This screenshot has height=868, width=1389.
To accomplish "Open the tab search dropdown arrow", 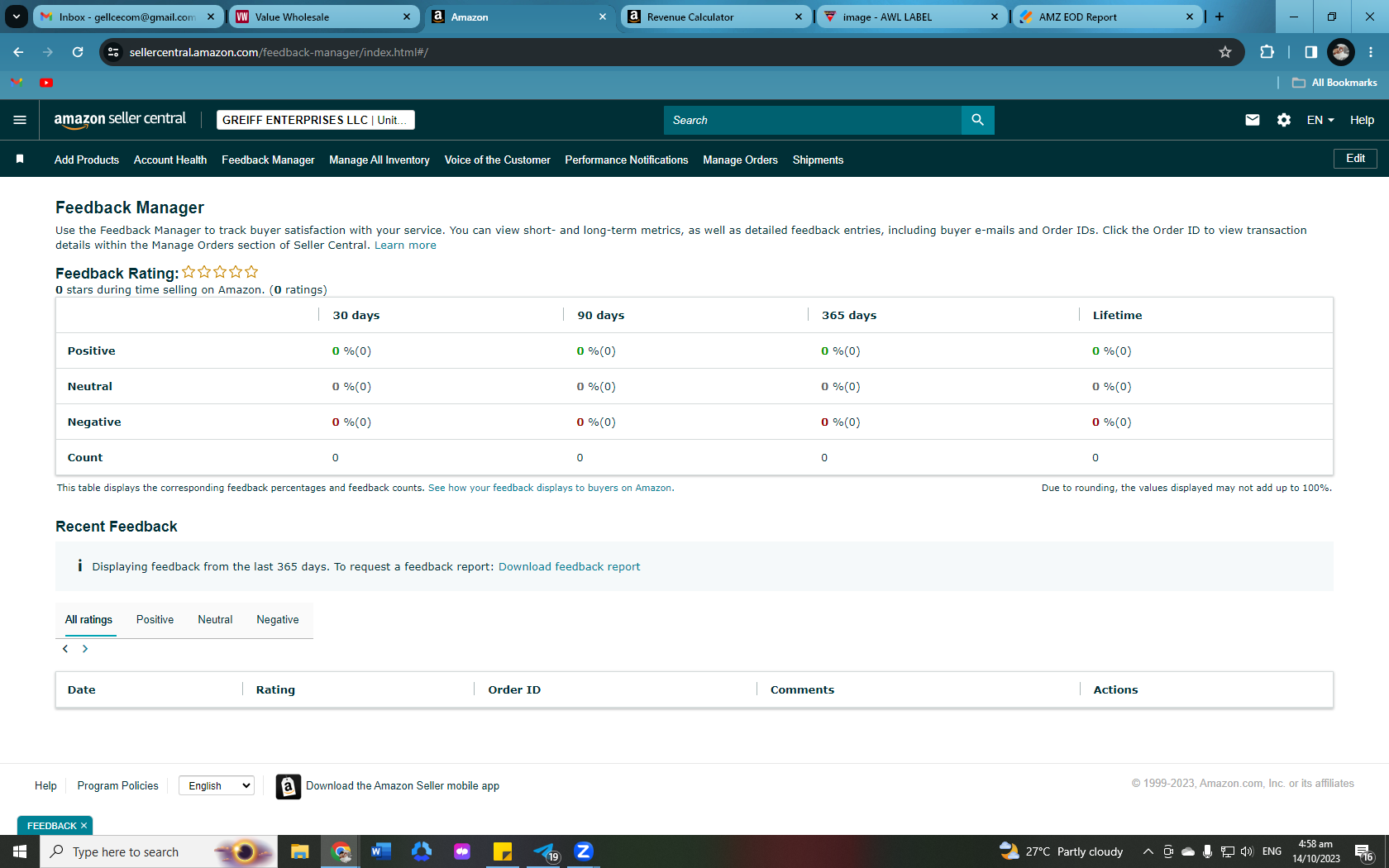I will [x=17, y=17].
